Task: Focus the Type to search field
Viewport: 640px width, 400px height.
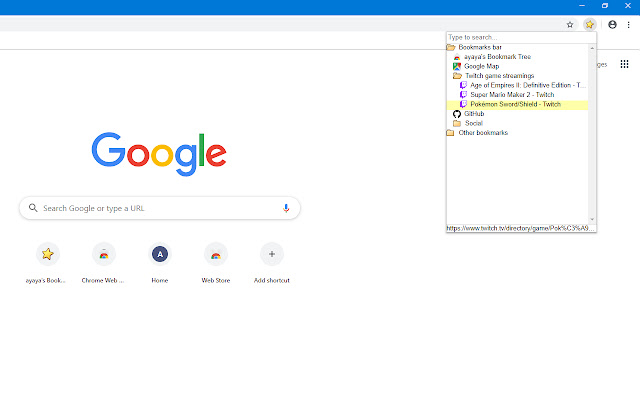Action: [521, 37]
